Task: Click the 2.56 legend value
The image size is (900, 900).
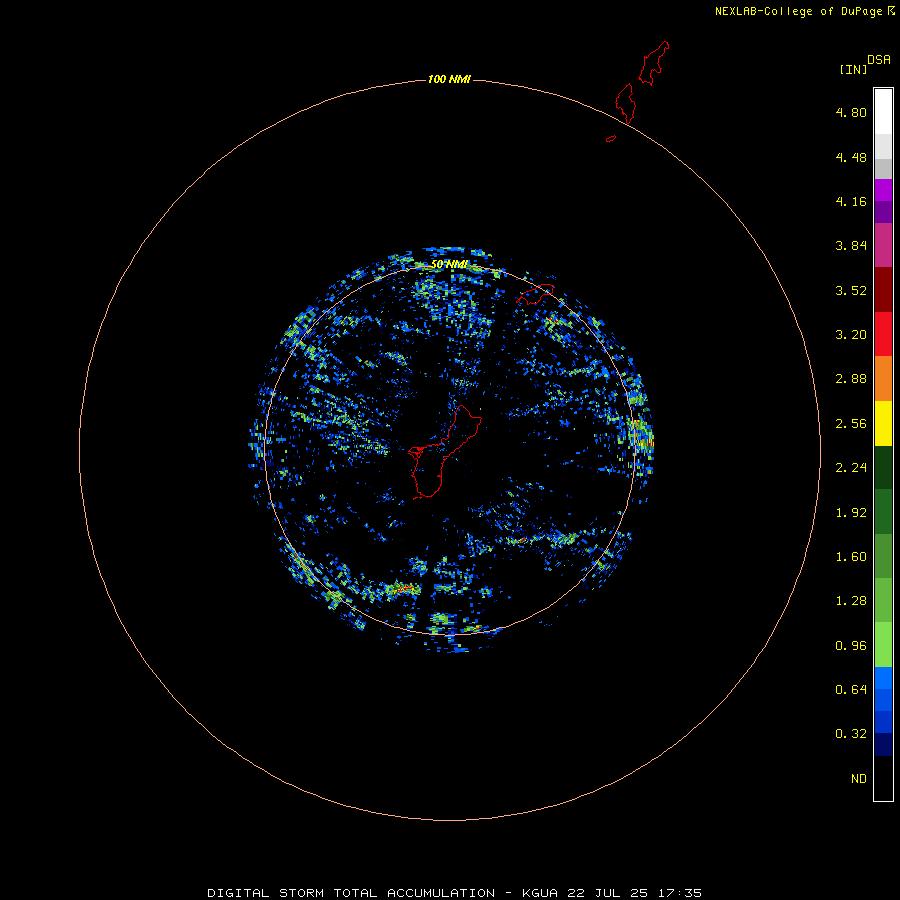Action: (851, 424)
